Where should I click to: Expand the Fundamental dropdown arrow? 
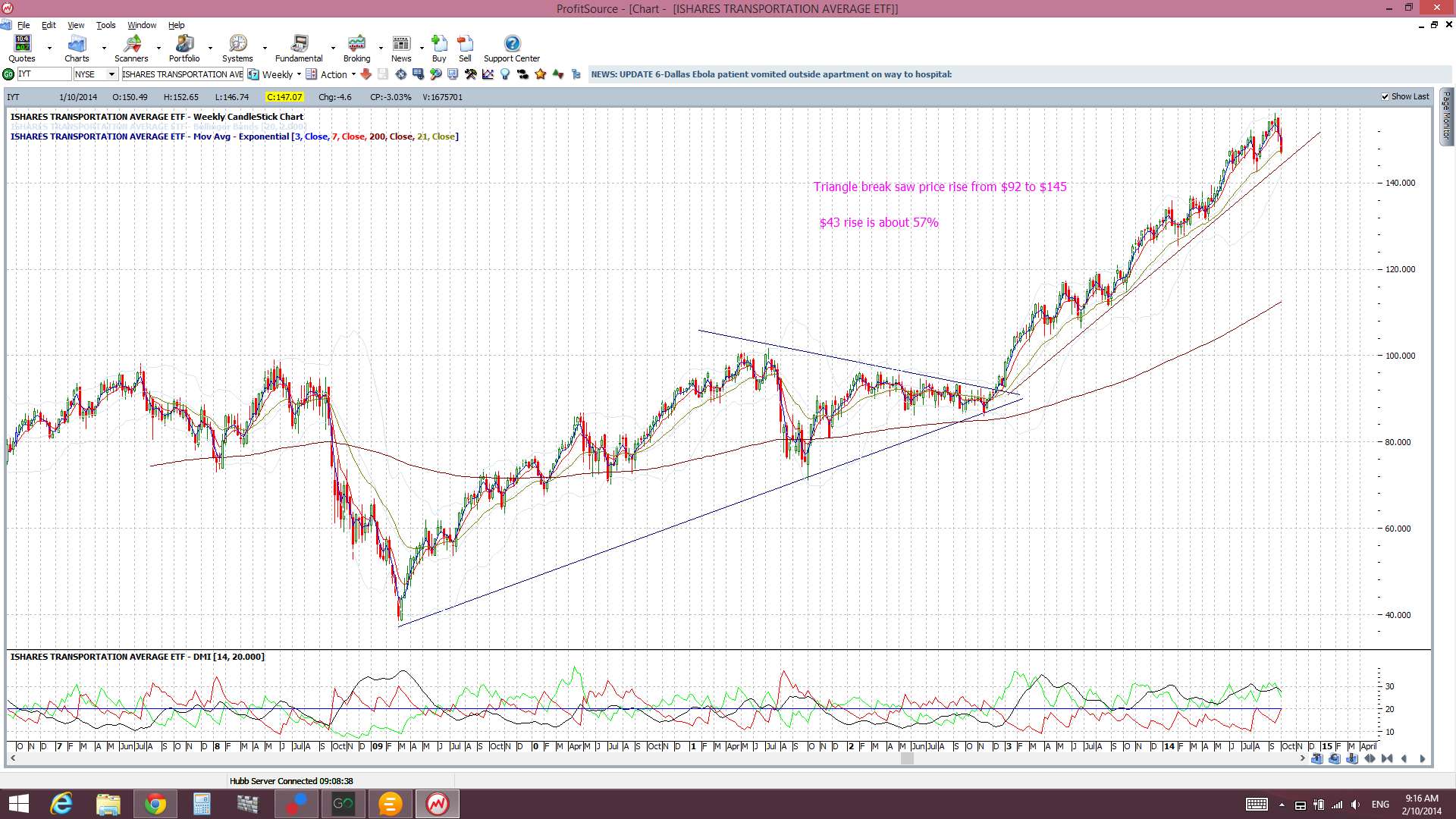[x=333, y=49]
